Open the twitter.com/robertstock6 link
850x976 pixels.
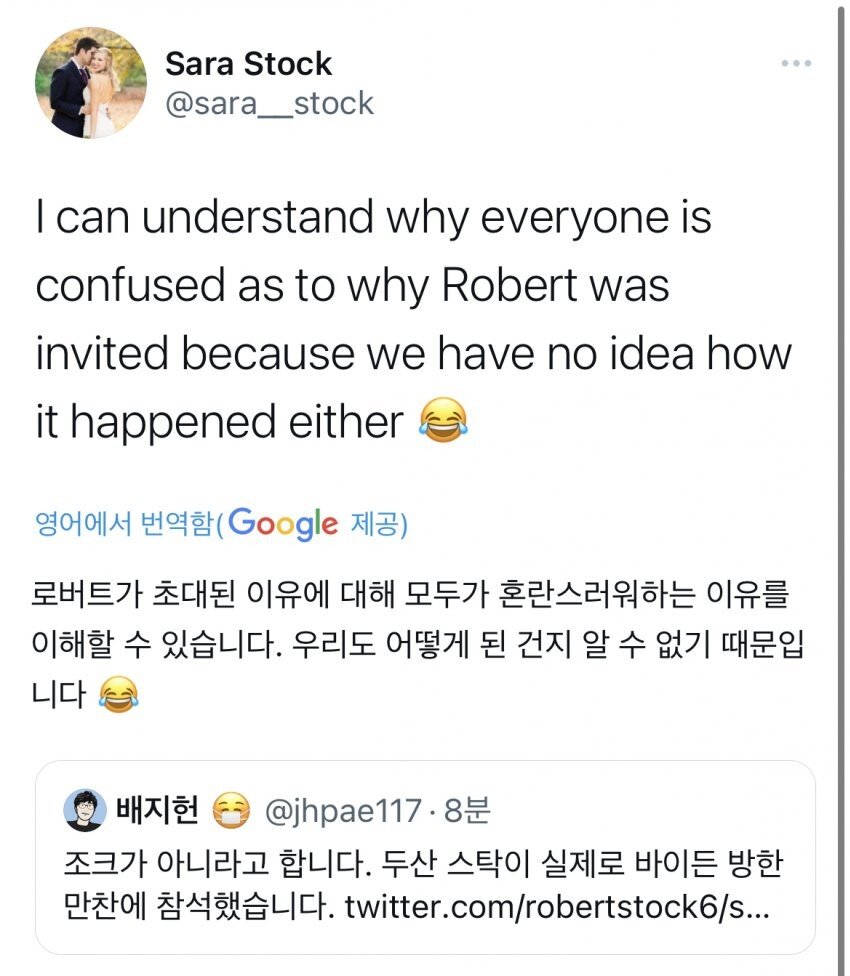558,908
